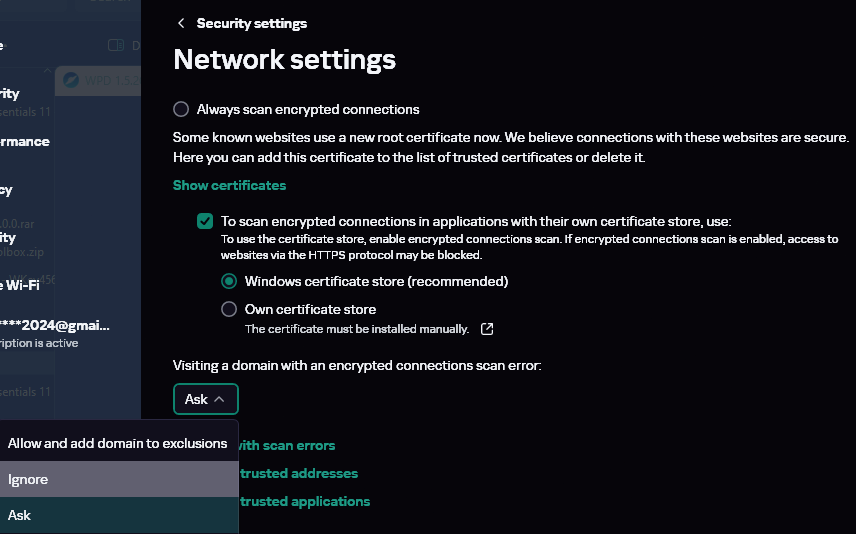Open the external link icon for manual certificate
This screenshot has width=856, height=534.
click(487, 329)
